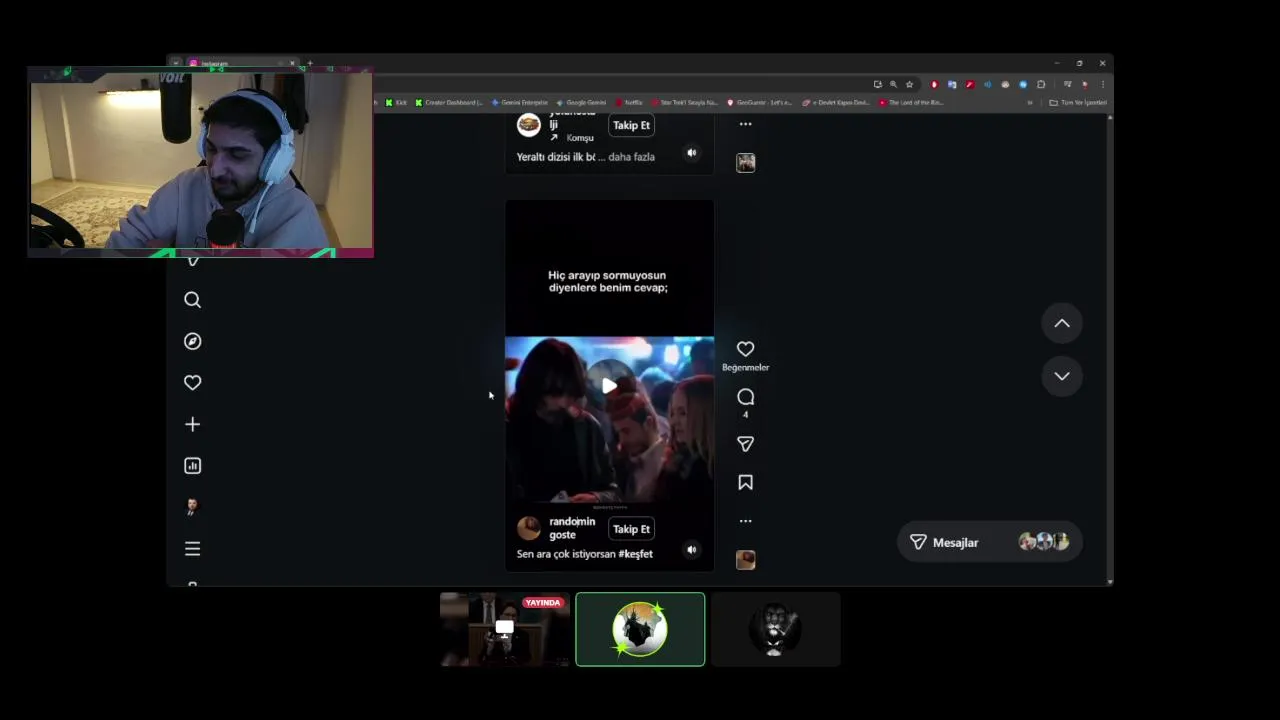
Task: Open notifications heart in the sidebar
Action: coord(192,382)
